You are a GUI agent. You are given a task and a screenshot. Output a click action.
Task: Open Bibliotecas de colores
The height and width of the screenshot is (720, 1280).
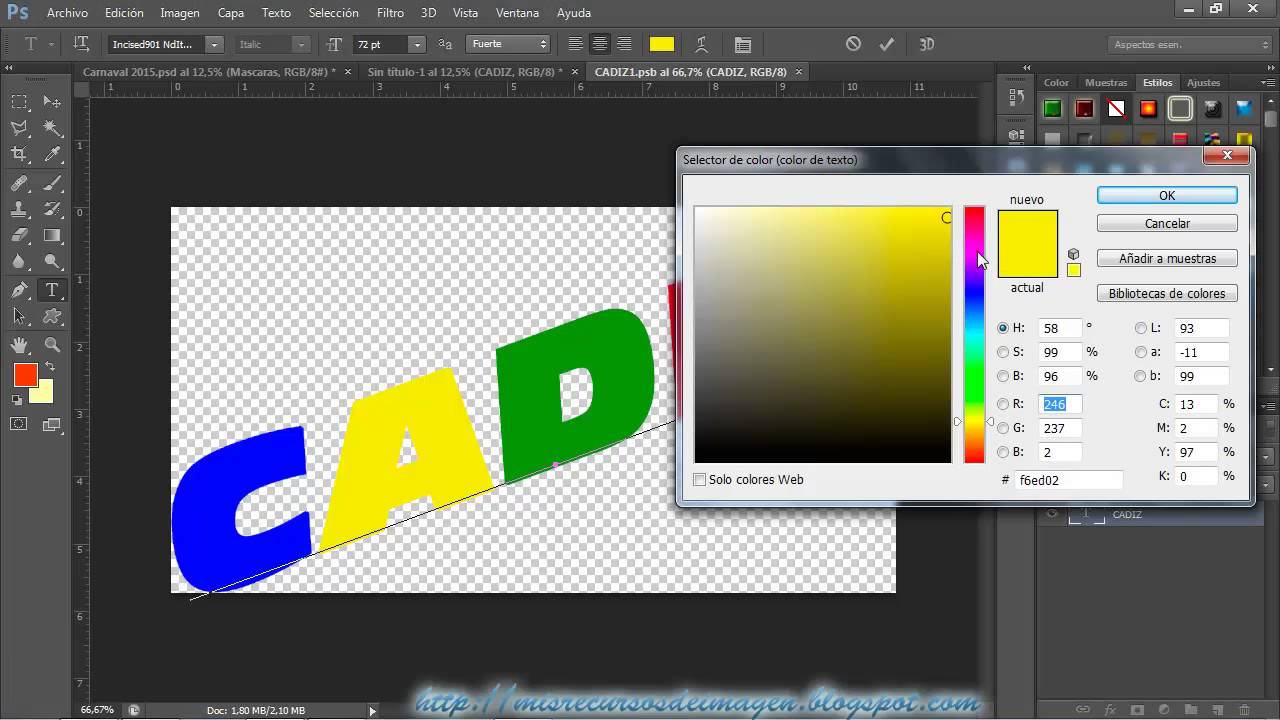click(1167, 293)
